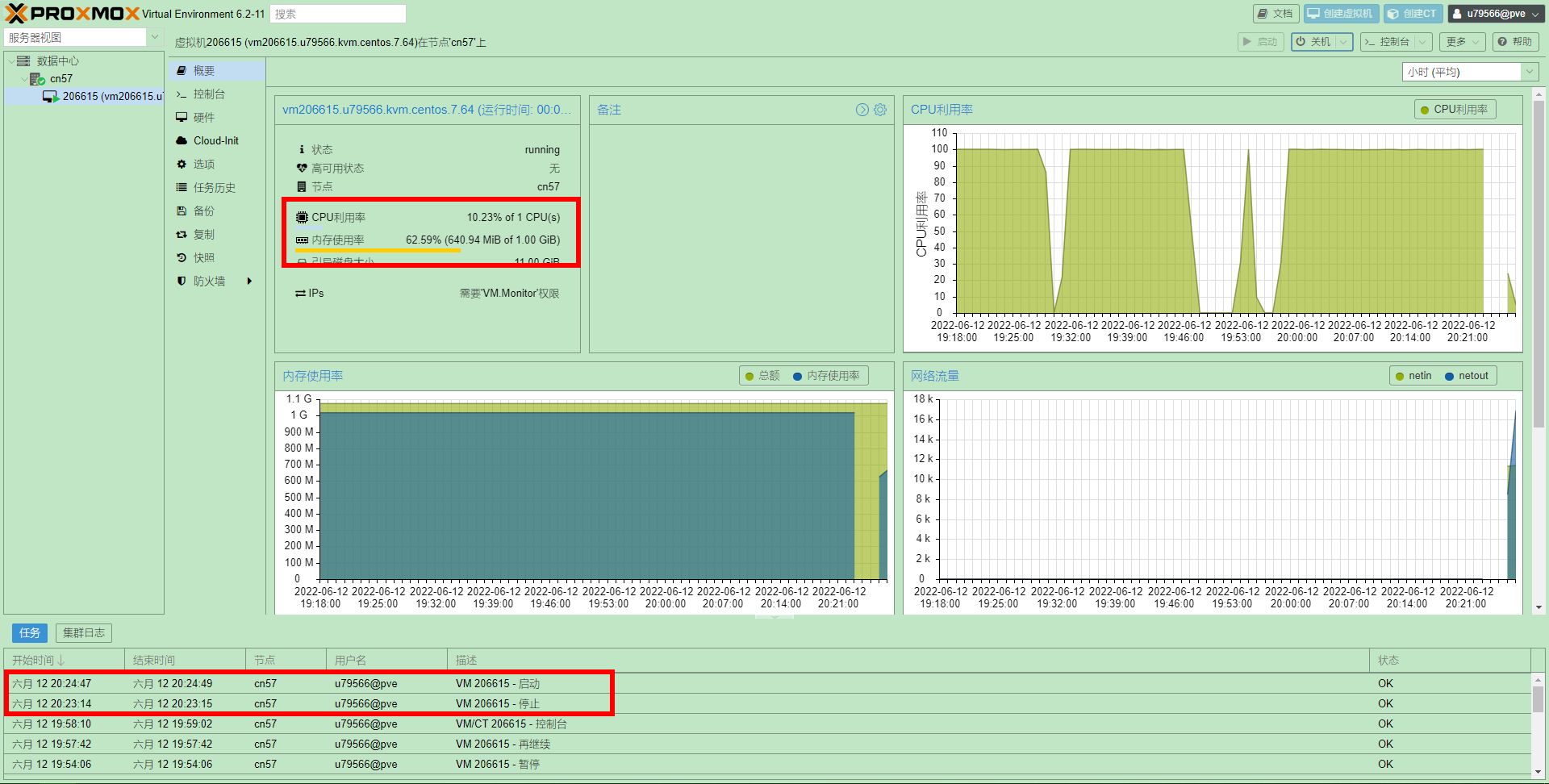Image resolution: width=1549 pixels, height=784 pixels.
Task: Click the IPs row icon
Action: (x=300, y=294)
